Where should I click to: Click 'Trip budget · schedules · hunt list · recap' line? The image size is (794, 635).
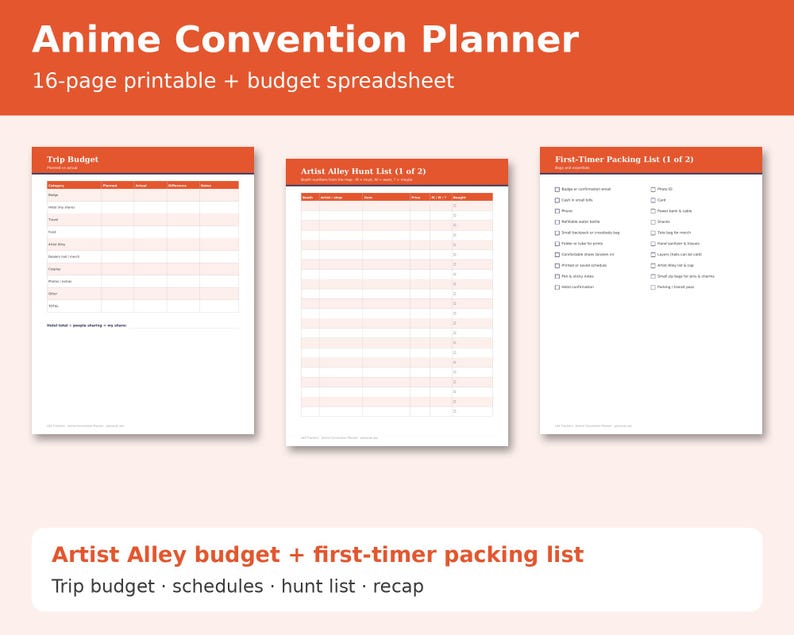coord(237,586)
